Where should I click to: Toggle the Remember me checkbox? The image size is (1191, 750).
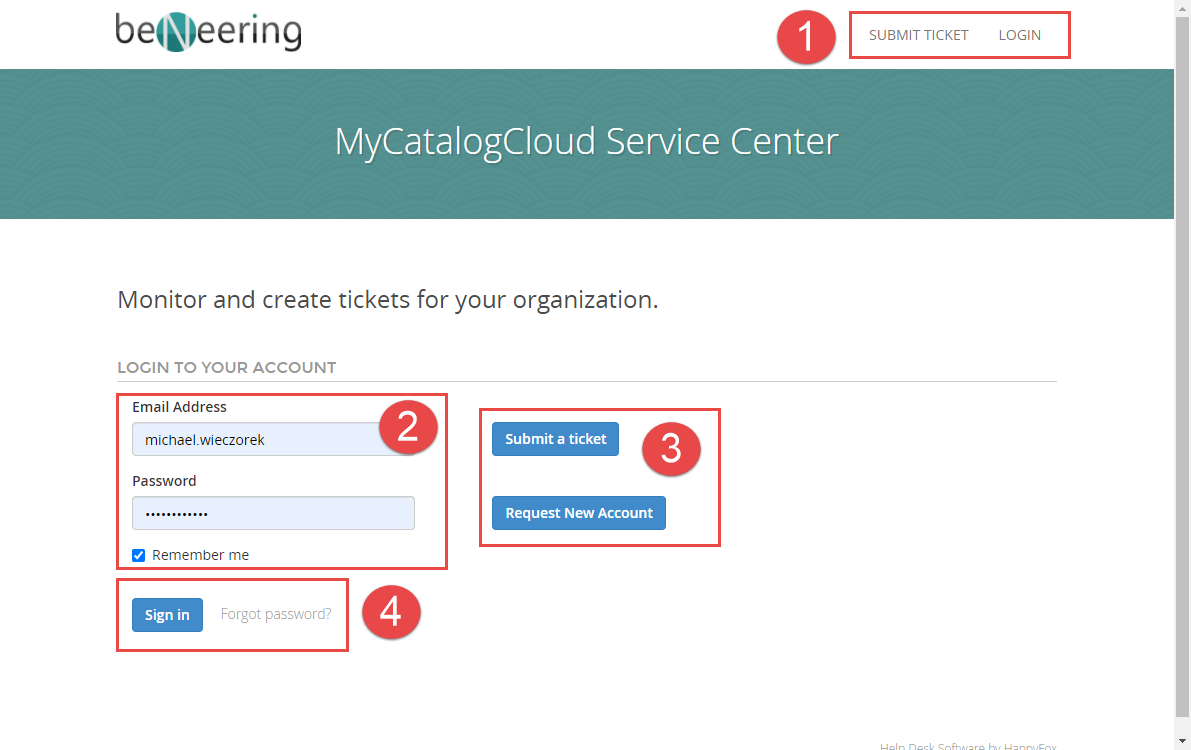tap(138, 555)
